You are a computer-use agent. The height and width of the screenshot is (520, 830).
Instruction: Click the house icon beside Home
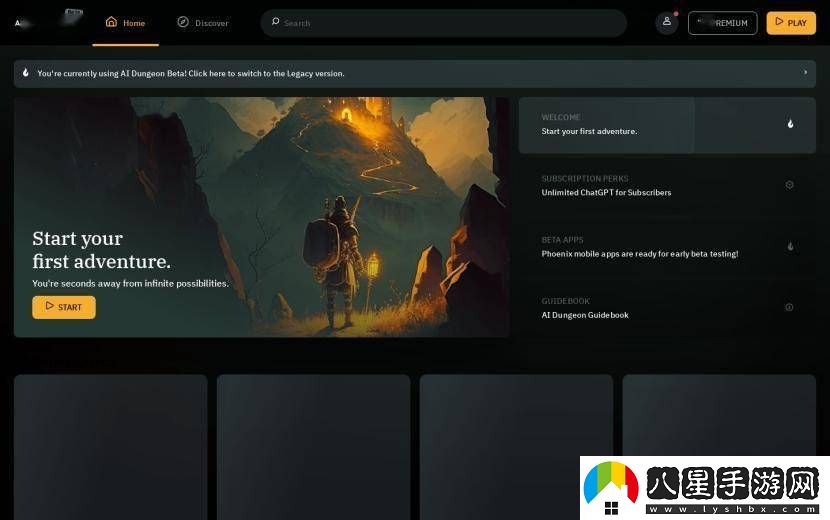[x=111, y=22]
